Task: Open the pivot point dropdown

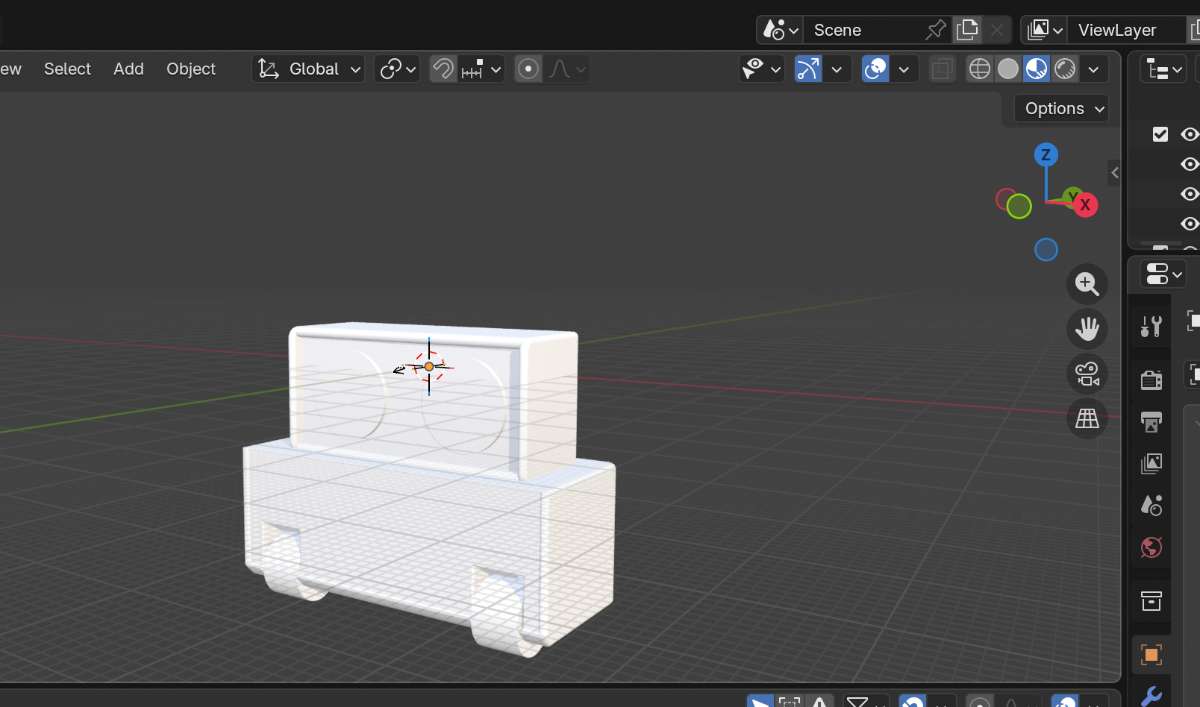Action: [397, 69]
